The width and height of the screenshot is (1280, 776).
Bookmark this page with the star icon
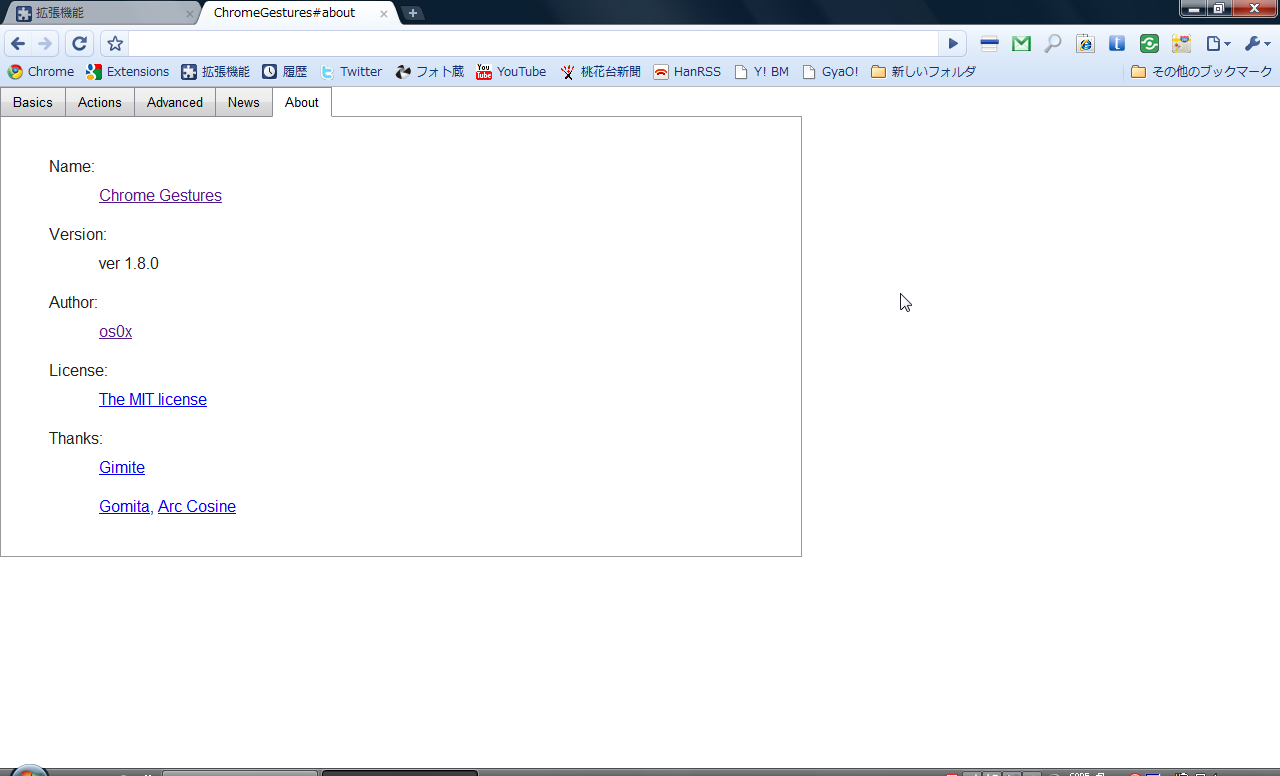tap(115, 44)
